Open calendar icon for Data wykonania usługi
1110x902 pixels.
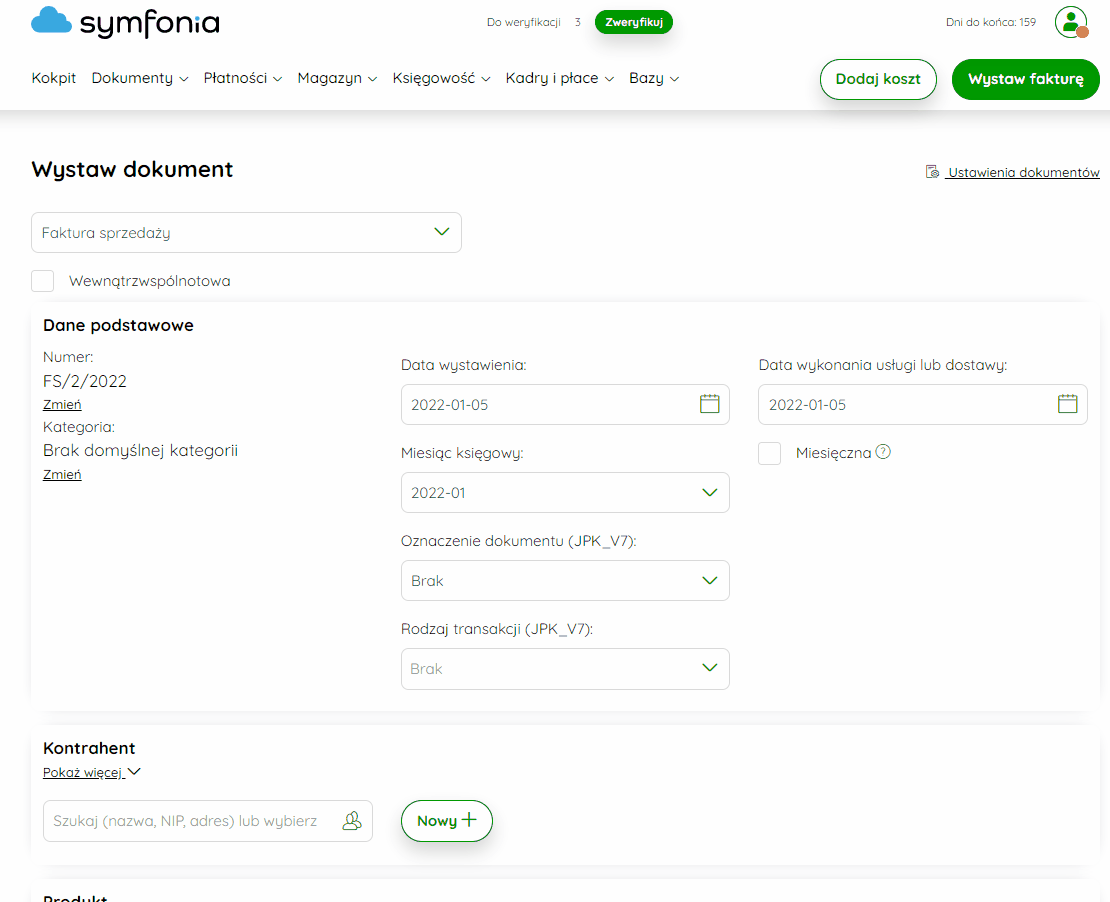pyautogui.click(x=1068, y=404)
